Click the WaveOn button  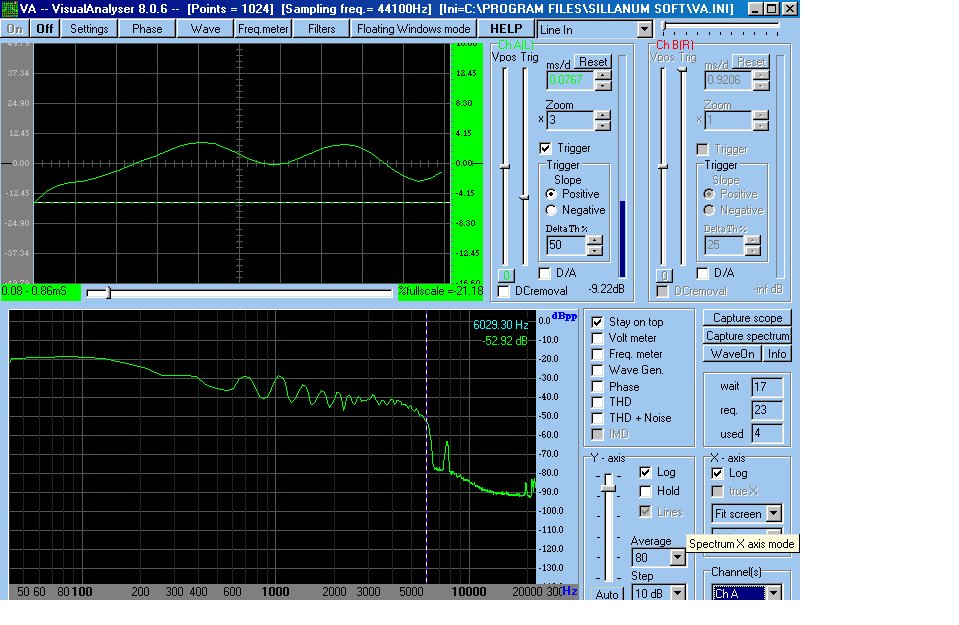tap(732, 354)
